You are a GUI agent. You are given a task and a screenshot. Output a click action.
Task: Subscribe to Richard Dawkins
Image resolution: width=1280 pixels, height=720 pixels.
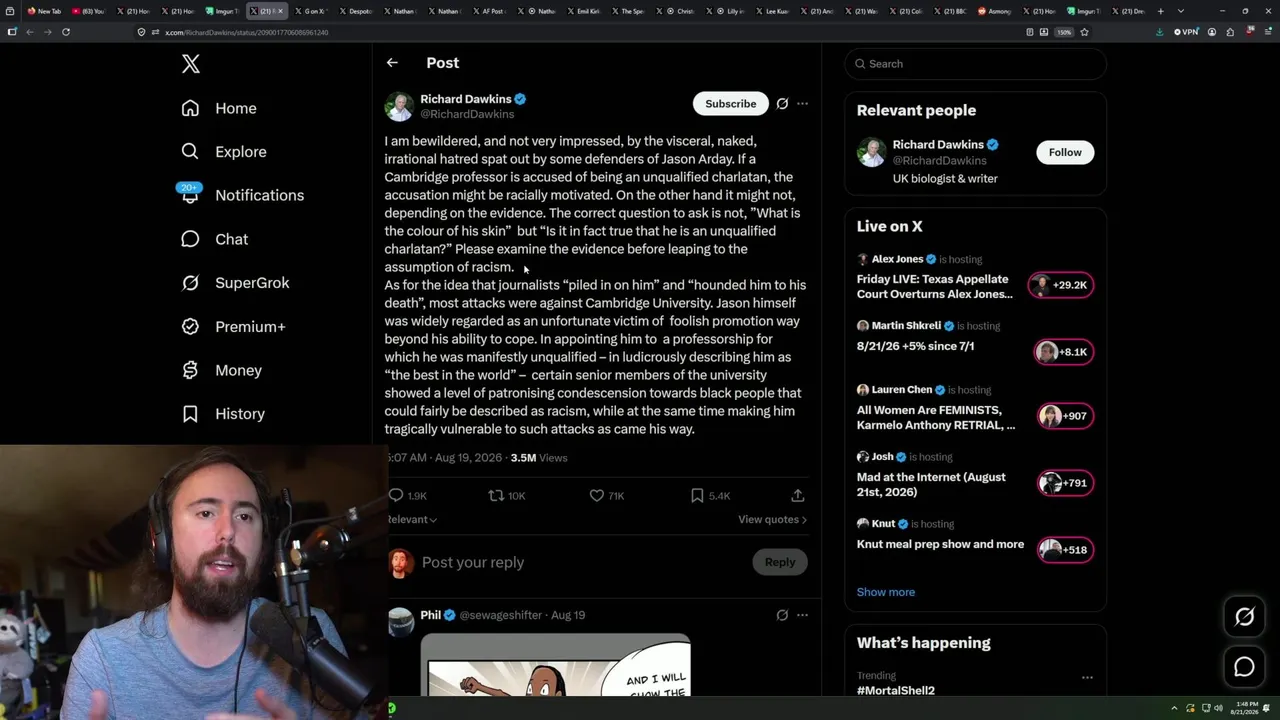coord(730,103)
